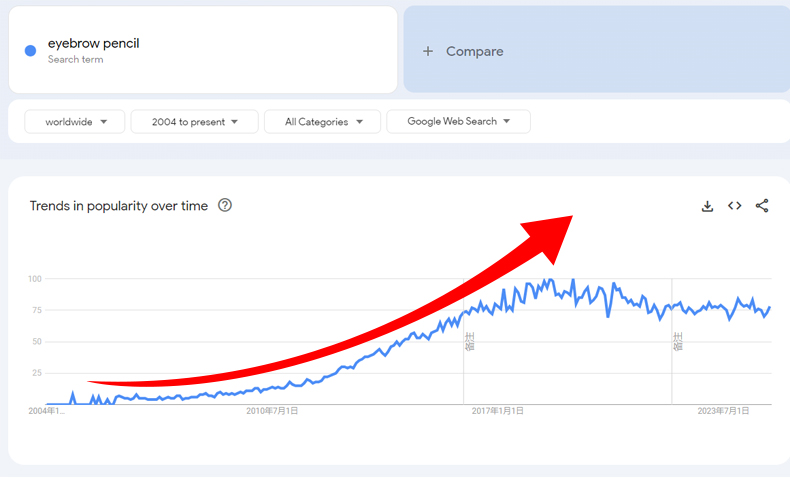The width and height of the screenshot is (790, 480).
Task: Download the trends chart data
Action: point(707,206)
